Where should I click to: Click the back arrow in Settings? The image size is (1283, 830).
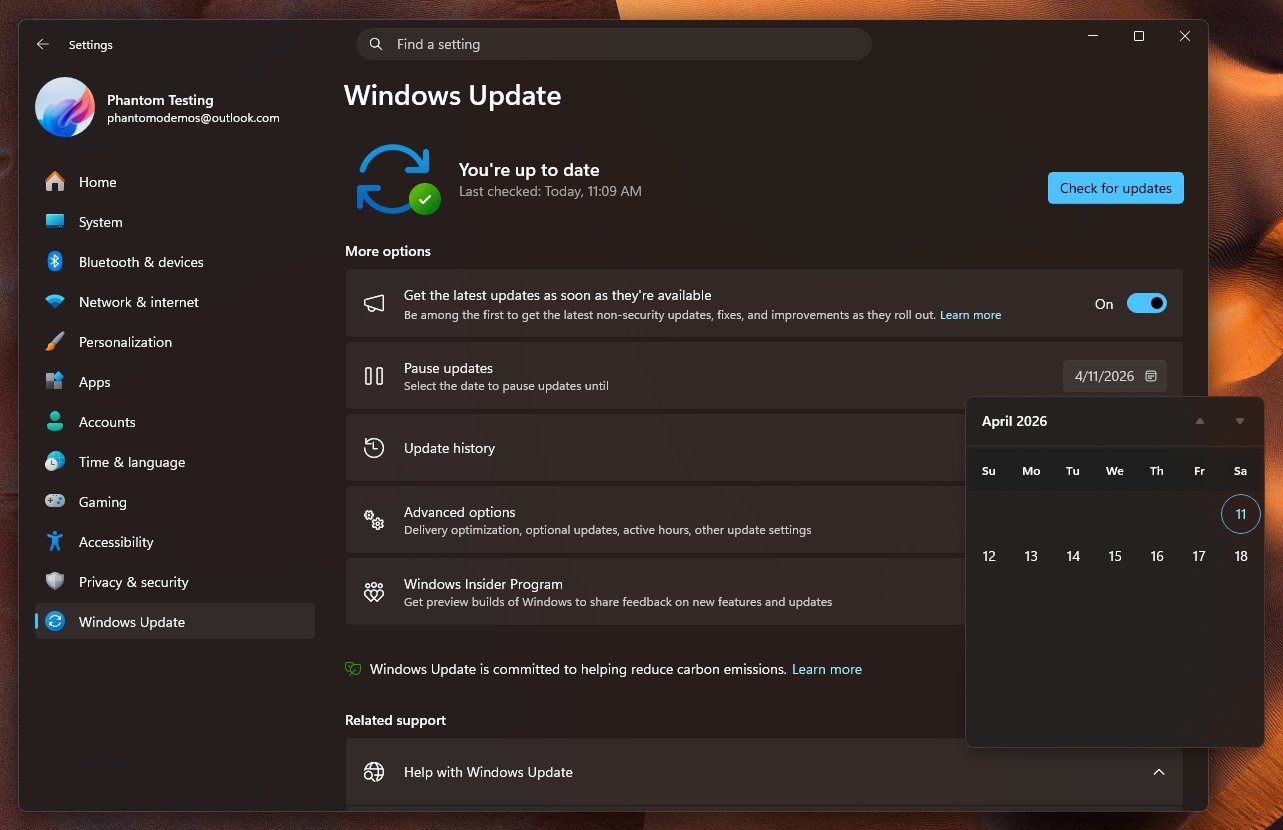coord(42,44)
